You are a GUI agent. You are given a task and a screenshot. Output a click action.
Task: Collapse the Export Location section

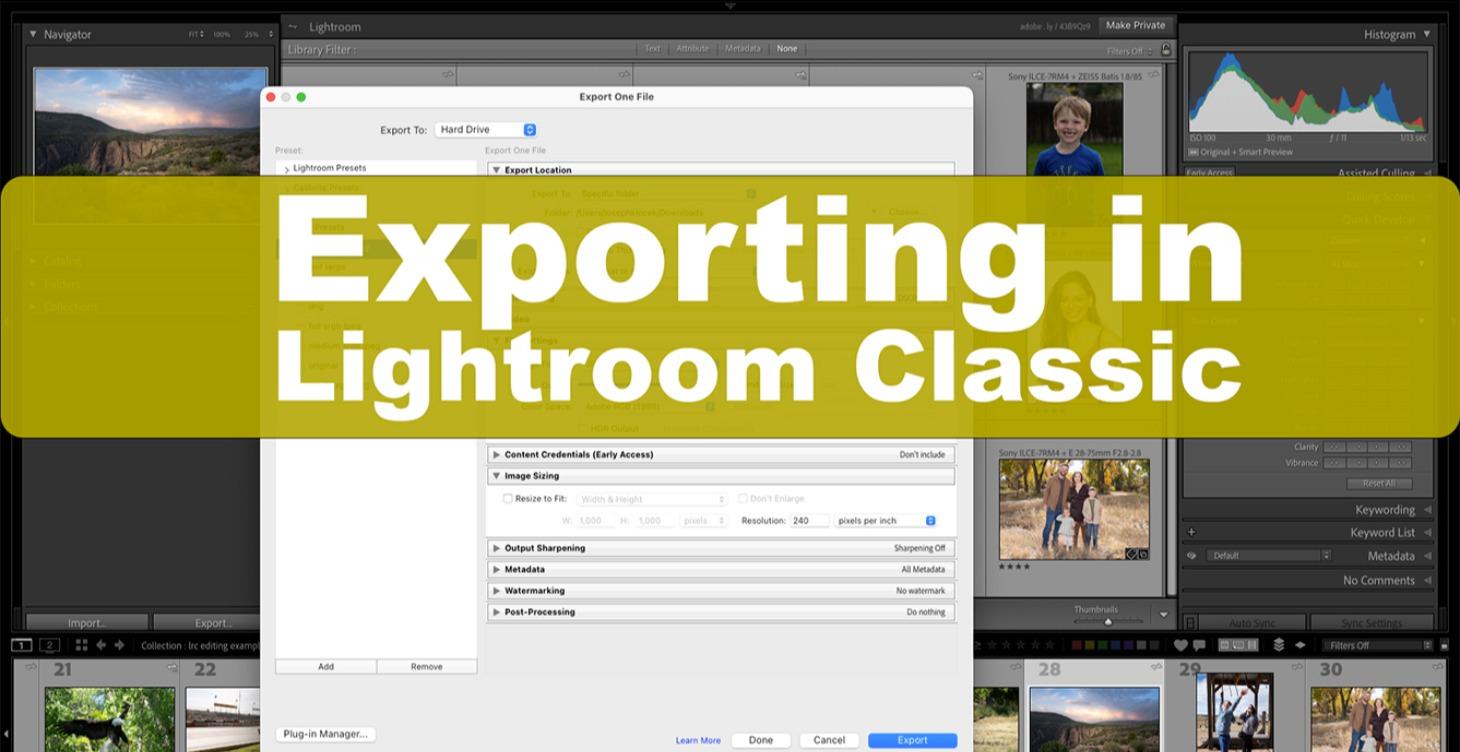(x=496, y=170)
